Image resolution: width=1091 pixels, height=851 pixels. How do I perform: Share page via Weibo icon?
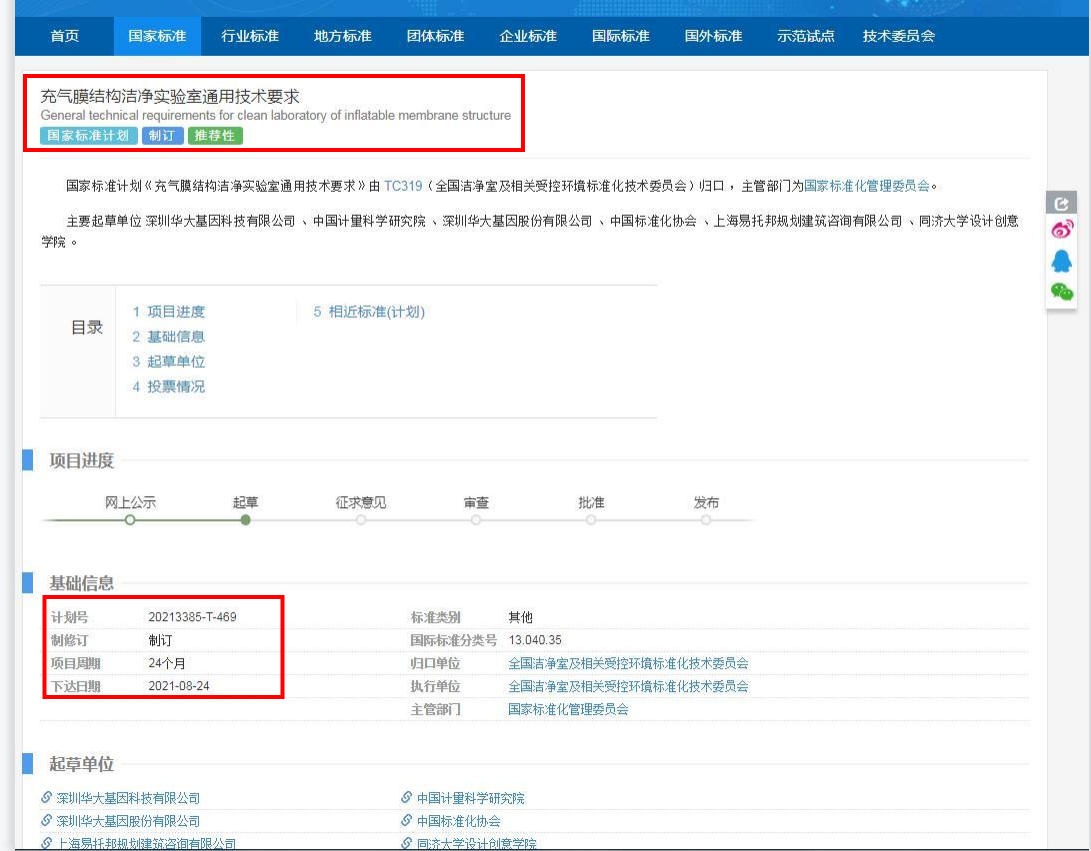click(x=1061, y=230)
